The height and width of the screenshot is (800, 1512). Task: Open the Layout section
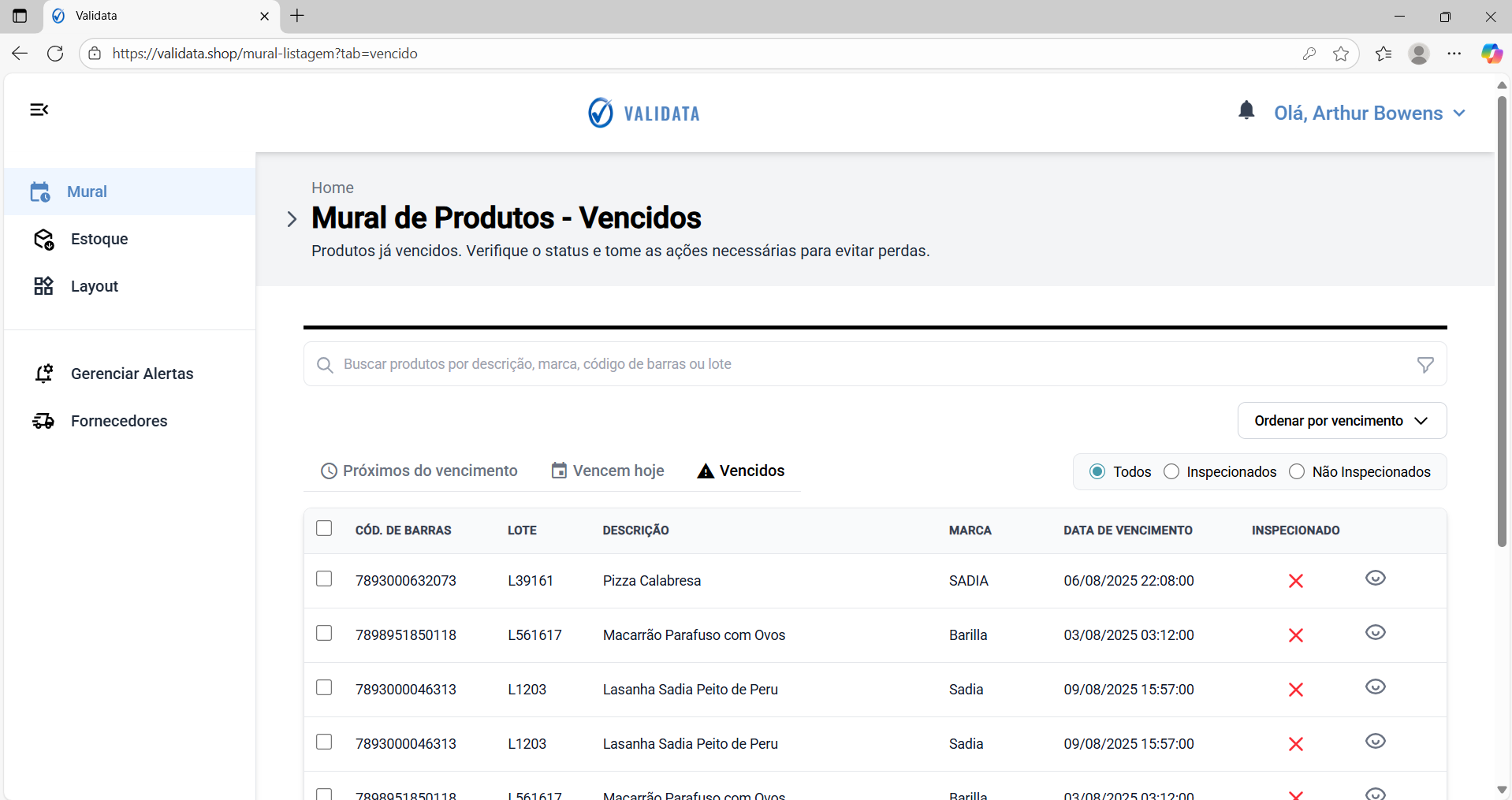coord(95,286)
